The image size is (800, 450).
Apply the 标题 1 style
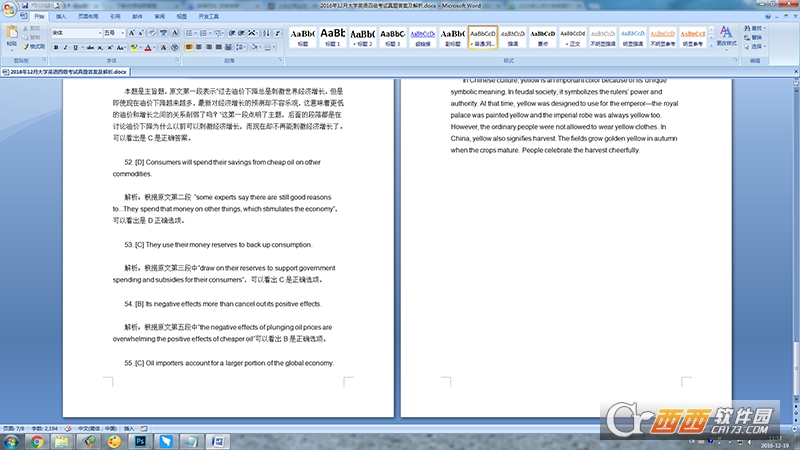[333, 37]
